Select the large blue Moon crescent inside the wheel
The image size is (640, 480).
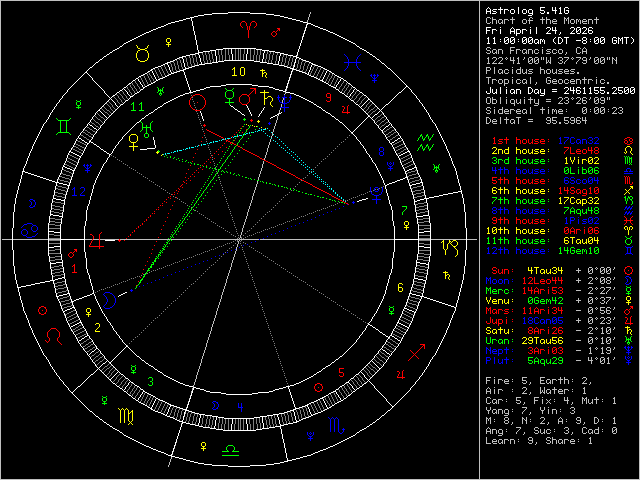pos(109,300)
